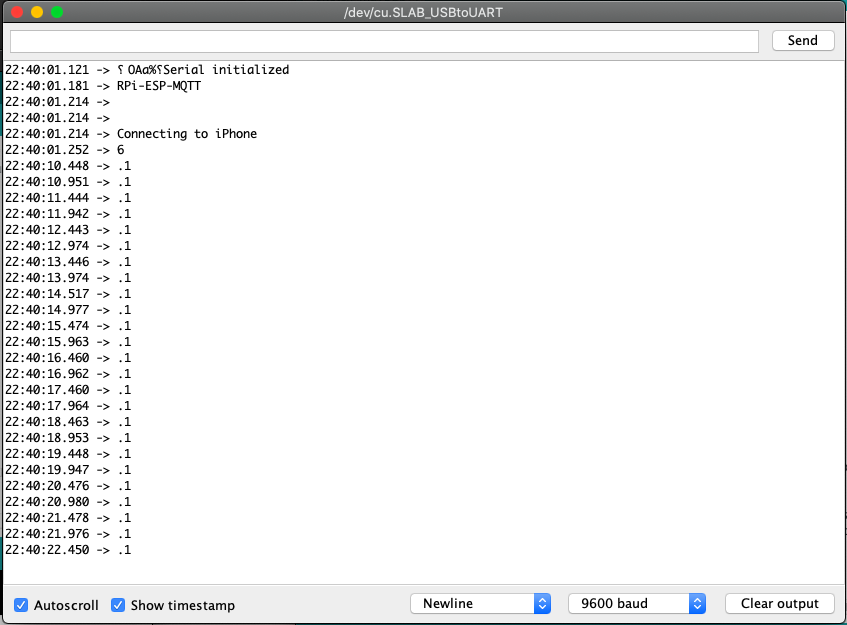Click the serial message input field
The image size is (847, 625).
click(384, 42)
